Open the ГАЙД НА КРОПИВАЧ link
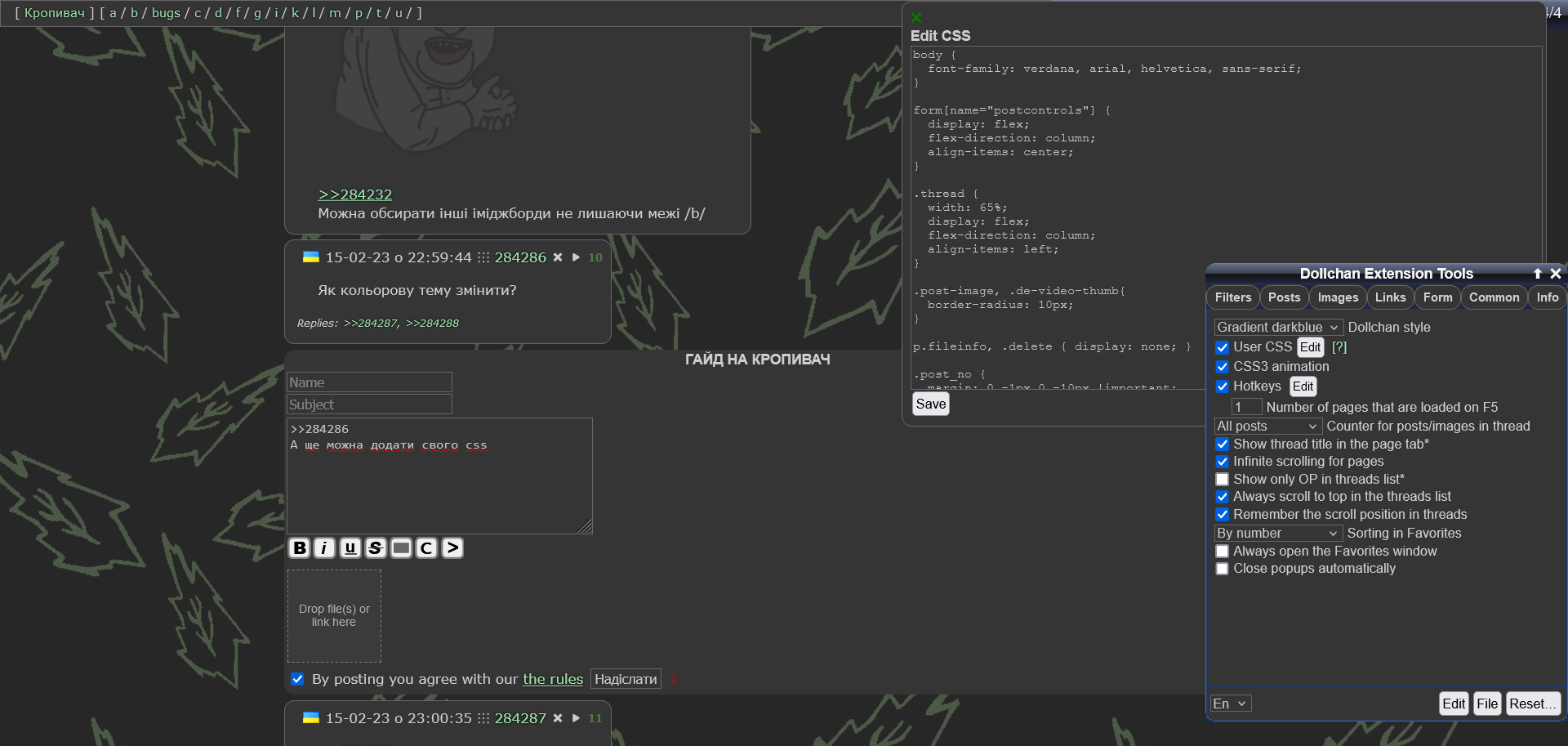 pos(757,360)
